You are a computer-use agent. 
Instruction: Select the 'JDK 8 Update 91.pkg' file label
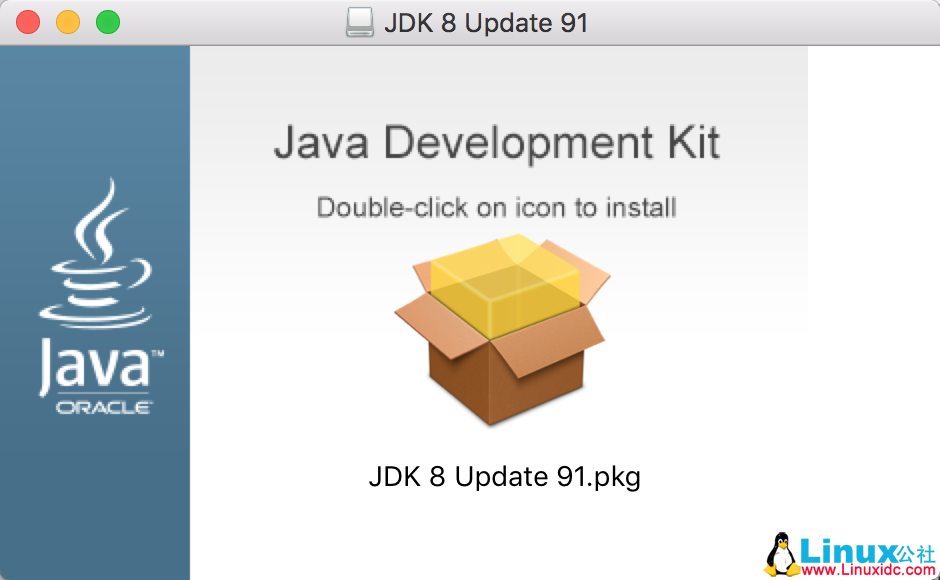504,477
